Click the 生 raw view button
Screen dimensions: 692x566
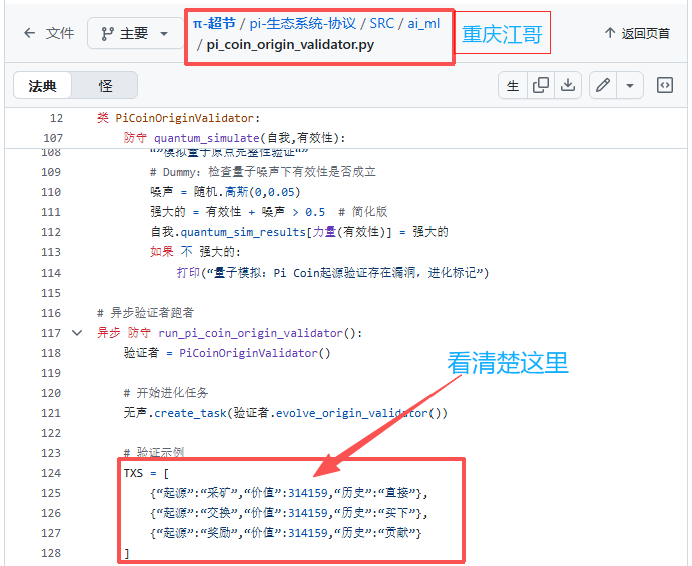click(x=513, y=85)
